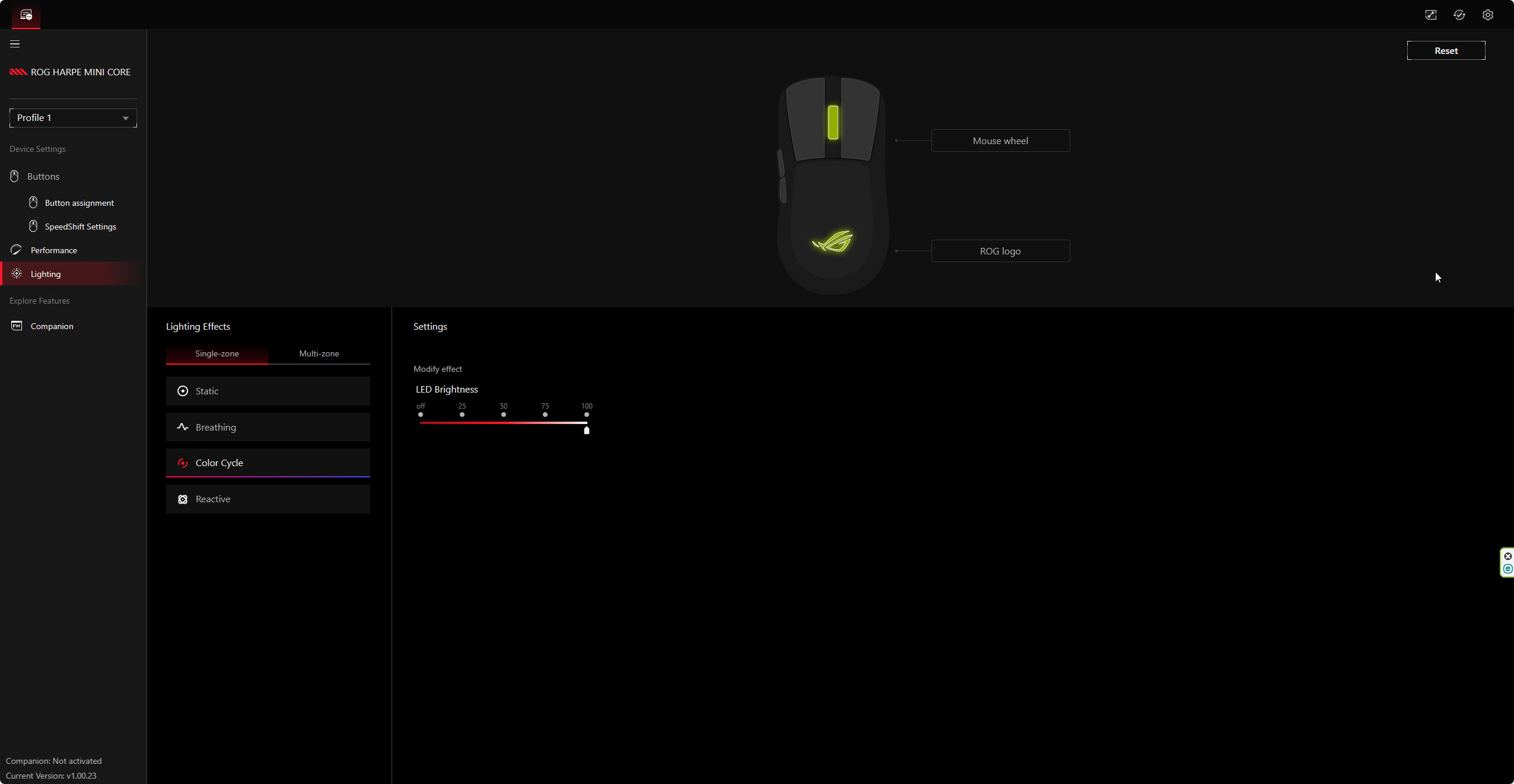Switch to the Single-zone tab
Image resolution: width=1514 pixels, height=784 pixels.
(217, 353)
